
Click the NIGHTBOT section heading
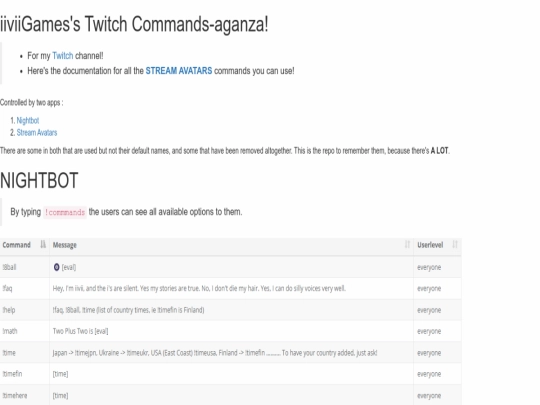click(x=39, y=180)
